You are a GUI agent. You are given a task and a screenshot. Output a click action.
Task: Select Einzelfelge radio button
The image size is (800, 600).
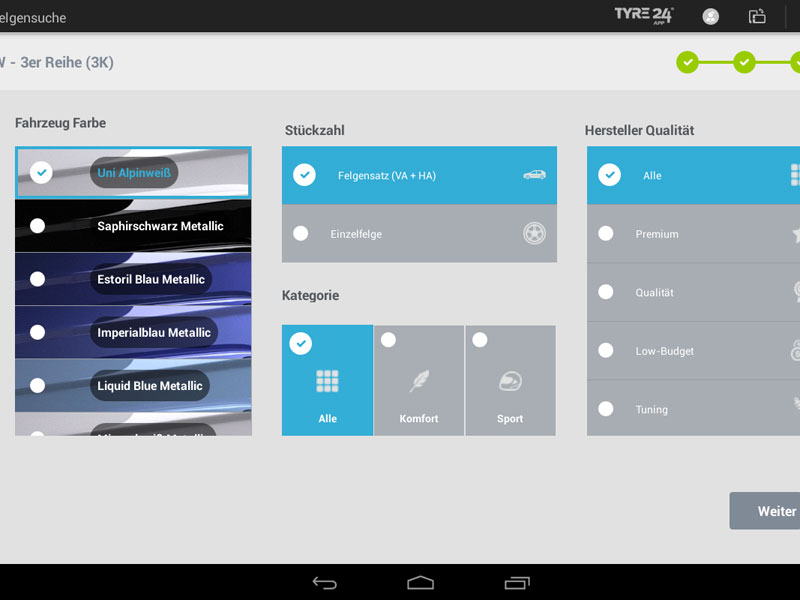click(x=301, y=233)
